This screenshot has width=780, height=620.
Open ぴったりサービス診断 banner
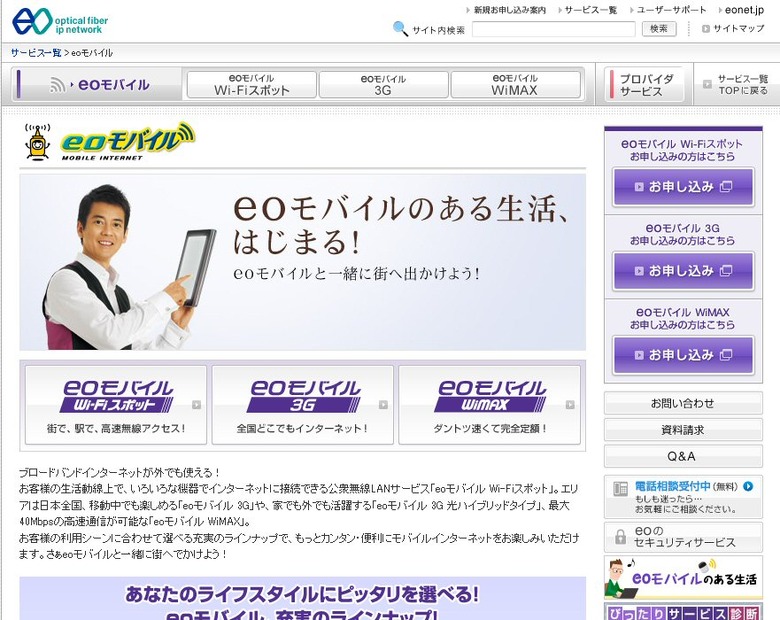[683, 612]
